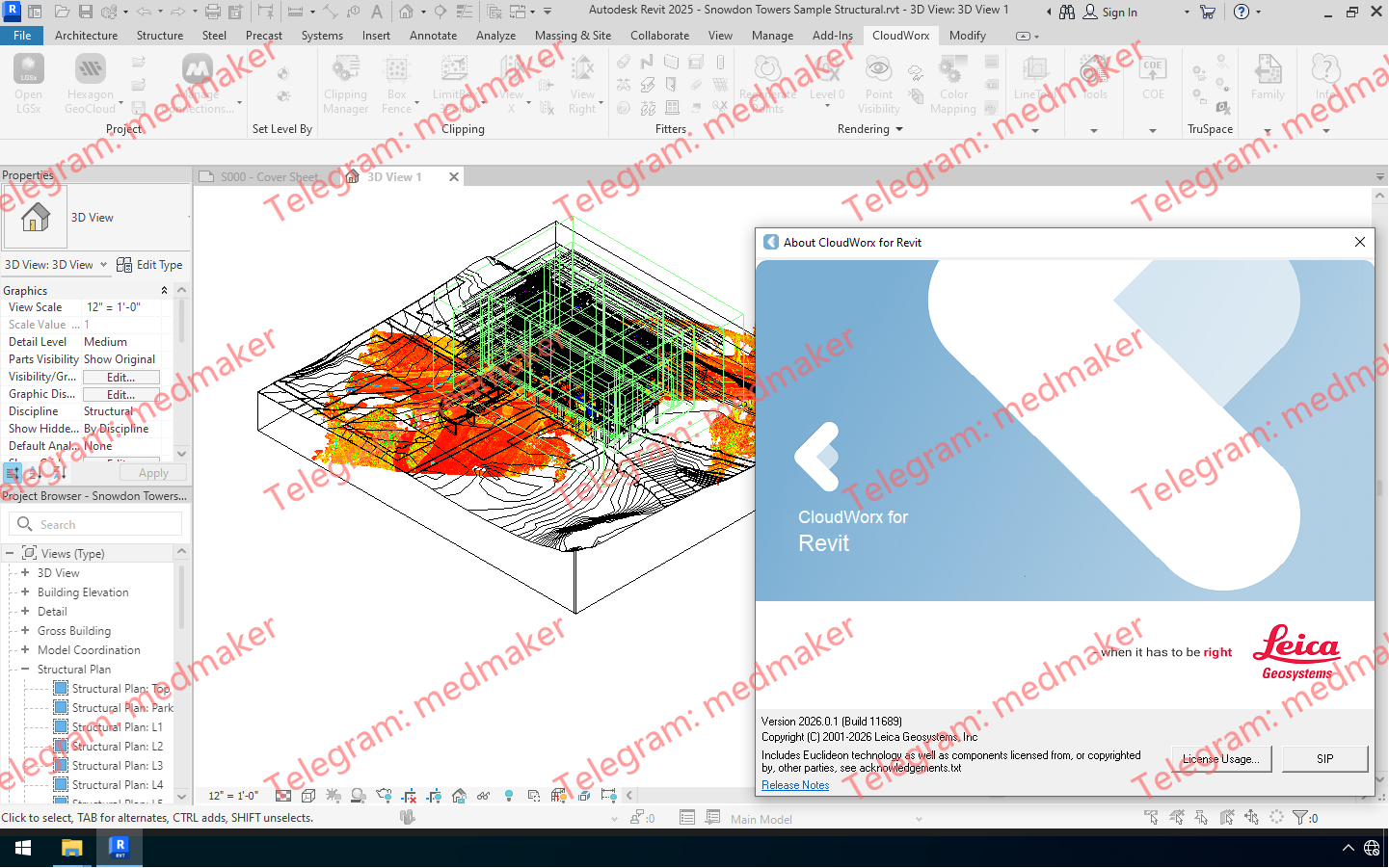1389x868 pixels.
Task: Toggle Select Links in the status bar
Action: pyautogui.click(x=1152, y=818)
